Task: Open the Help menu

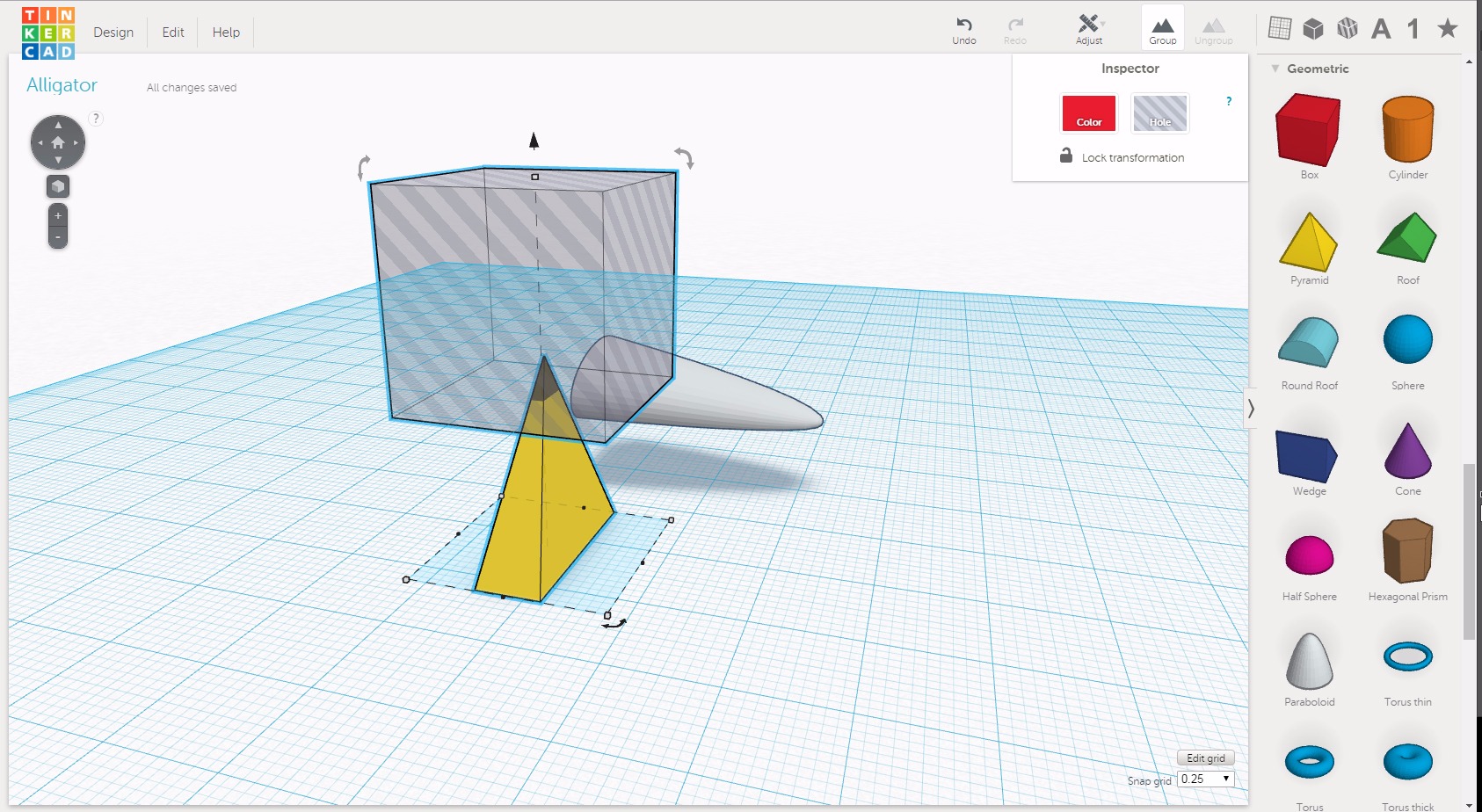Action: (x=226, y=33)
